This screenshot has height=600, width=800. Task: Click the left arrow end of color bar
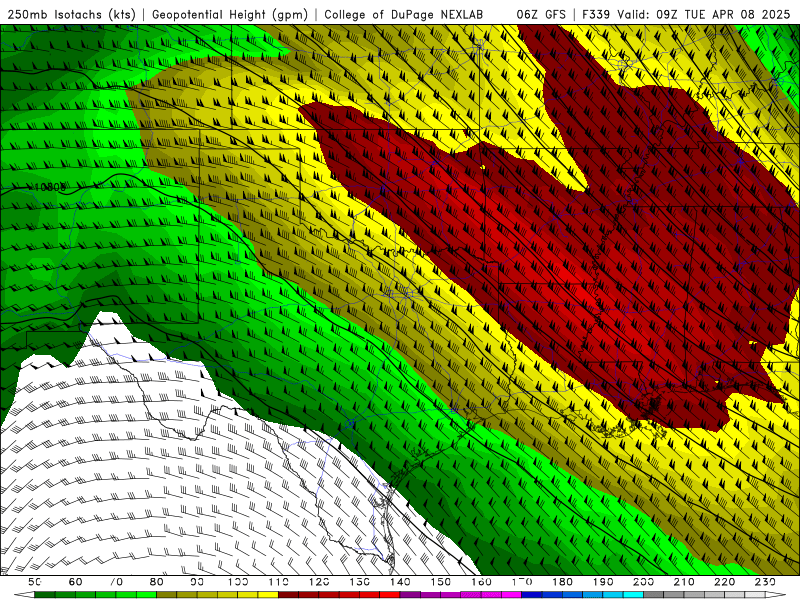(24, 595)
